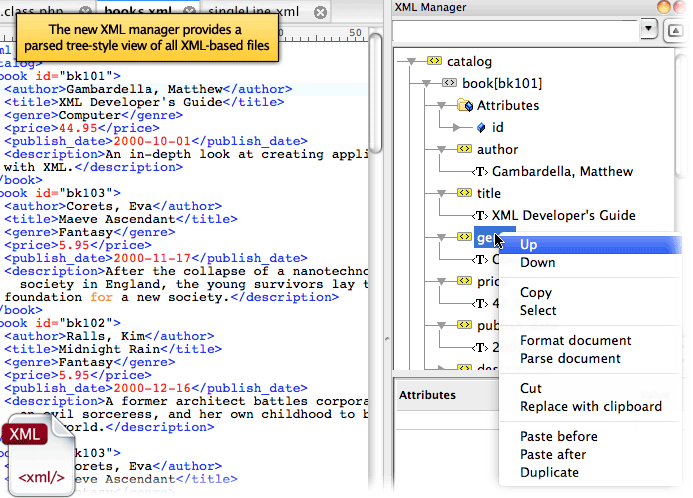Click the publish_date element tag icon
This screenshot has height=498, width=693.
click(x=465, y=325)
